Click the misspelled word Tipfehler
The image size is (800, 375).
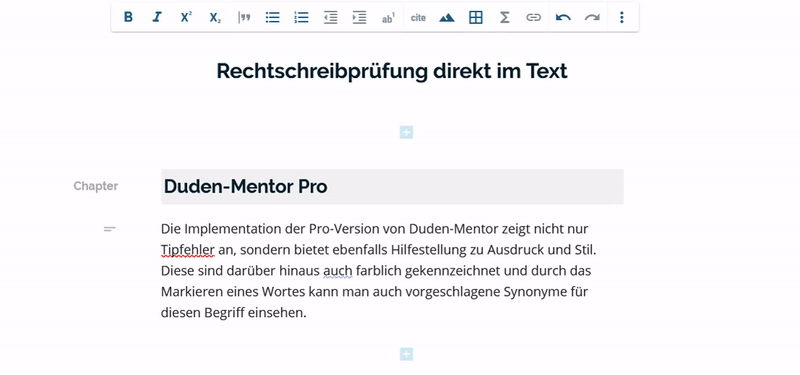(x=188, y=250)
